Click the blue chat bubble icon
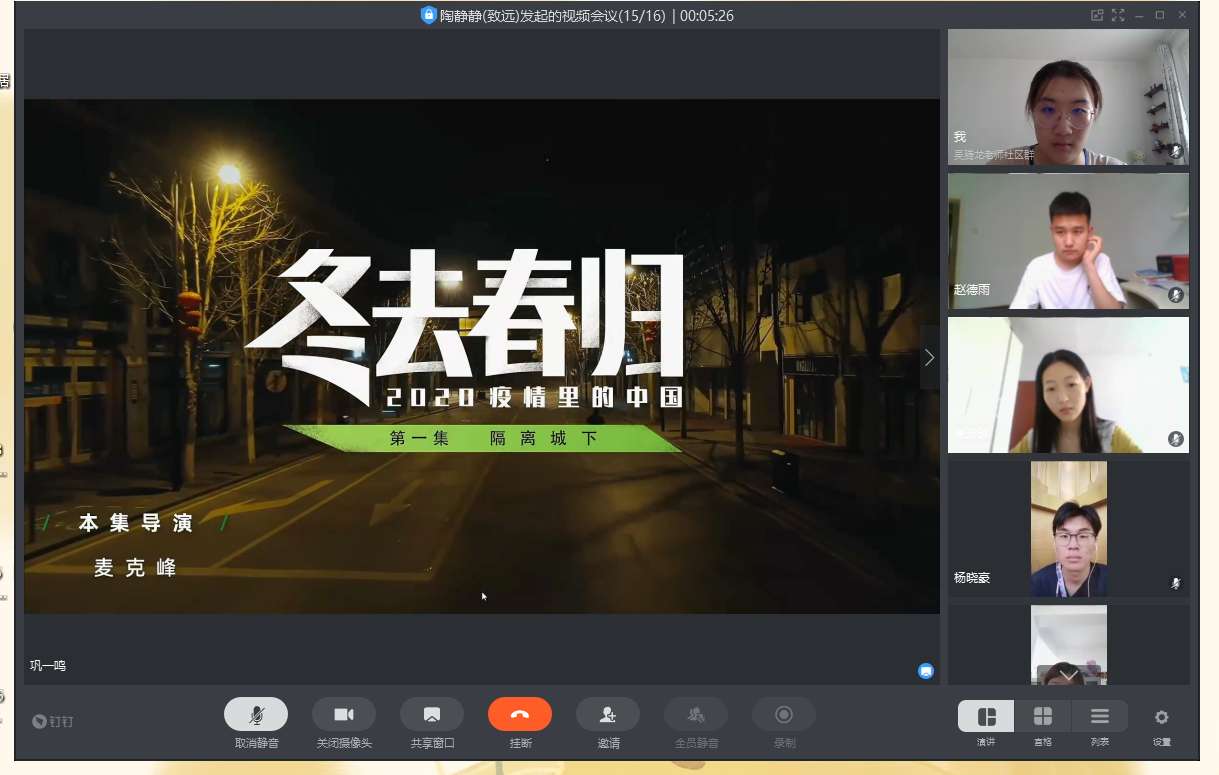Screen dimensions: 1219x775 pos(926,671)
